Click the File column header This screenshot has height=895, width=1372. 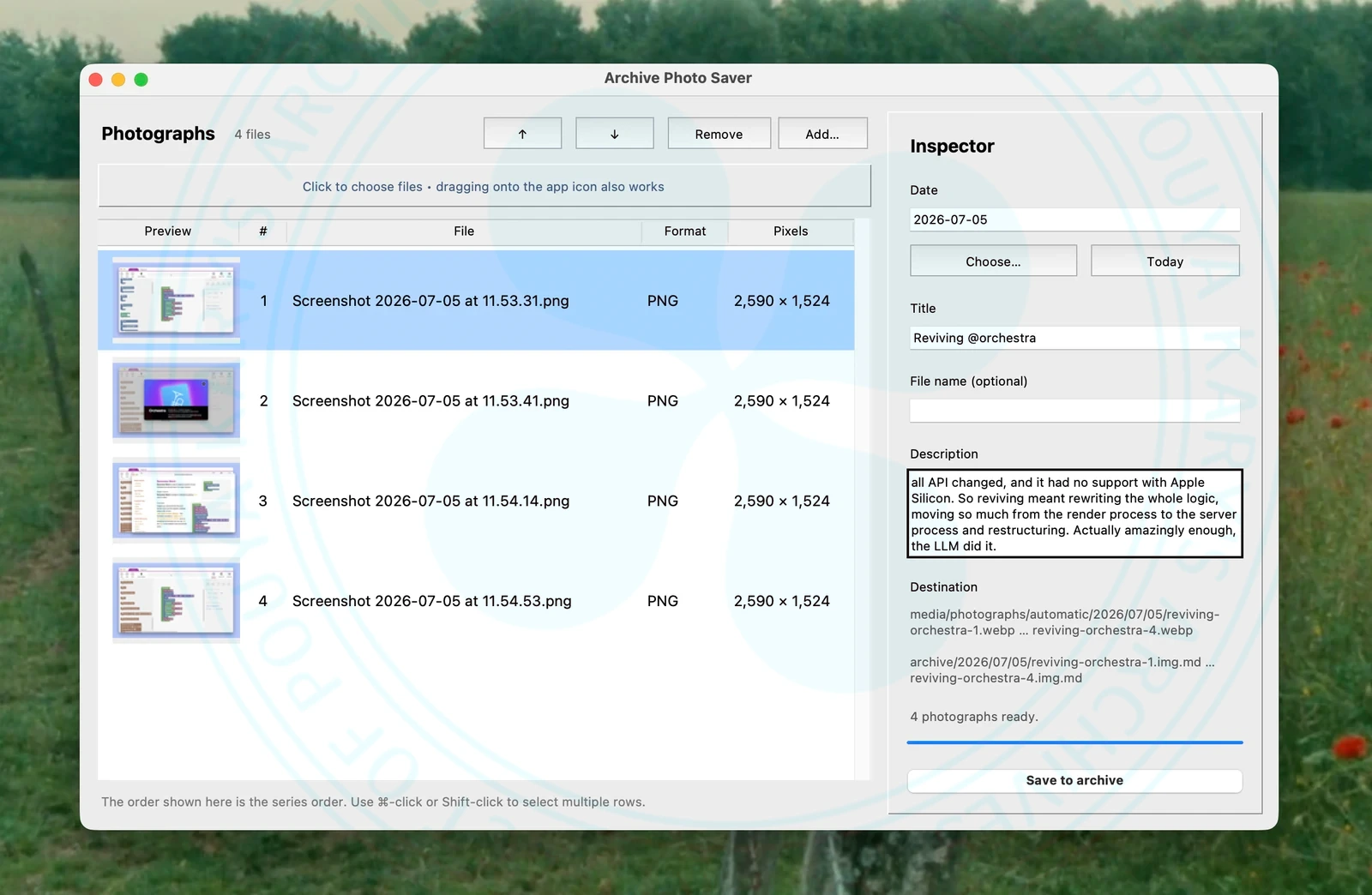464,231
